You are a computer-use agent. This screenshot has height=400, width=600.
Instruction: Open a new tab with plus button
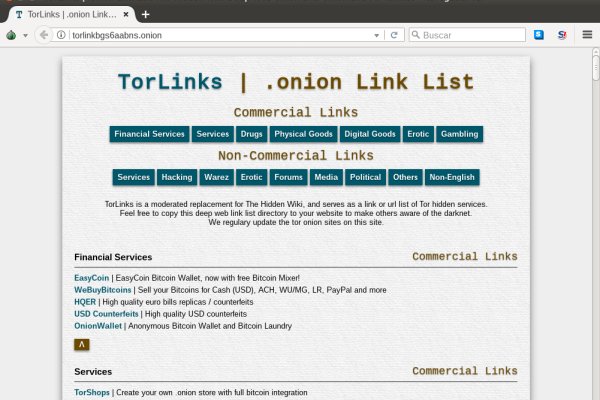145,14
